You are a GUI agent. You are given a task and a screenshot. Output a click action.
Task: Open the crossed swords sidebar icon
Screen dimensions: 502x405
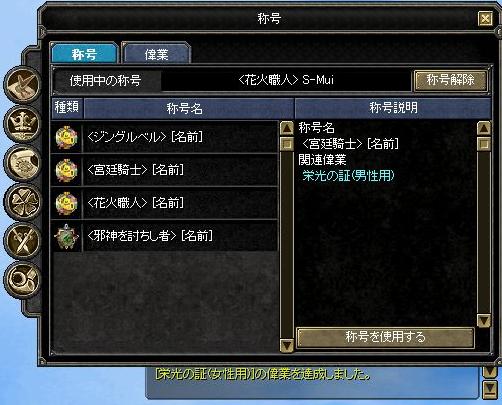click(23, 241)
